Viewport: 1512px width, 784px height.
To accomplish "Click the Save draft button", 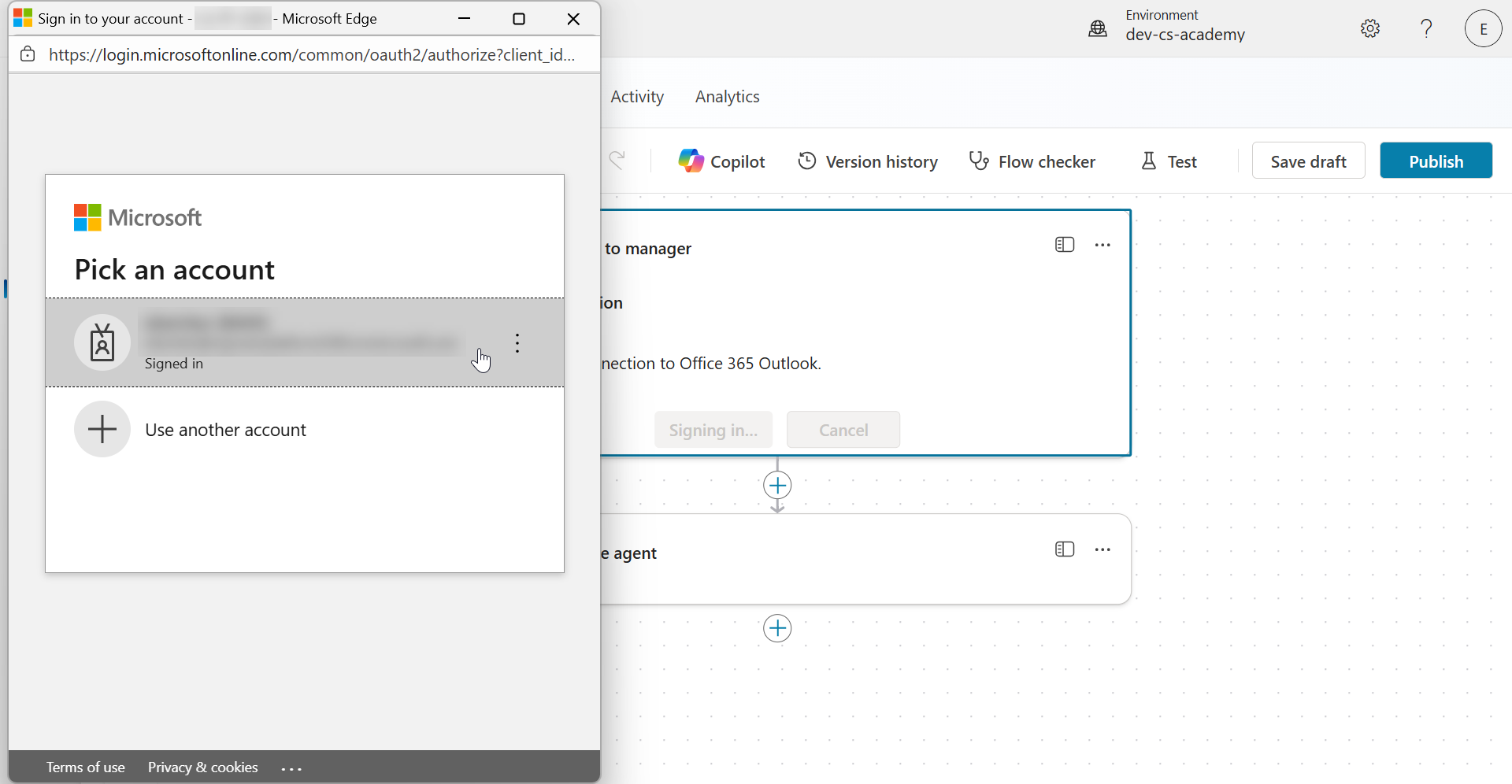I will [x=1308, y=161].
